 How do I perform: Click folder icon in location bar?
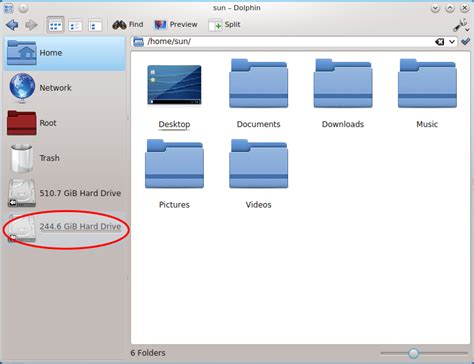pos(138,42)
